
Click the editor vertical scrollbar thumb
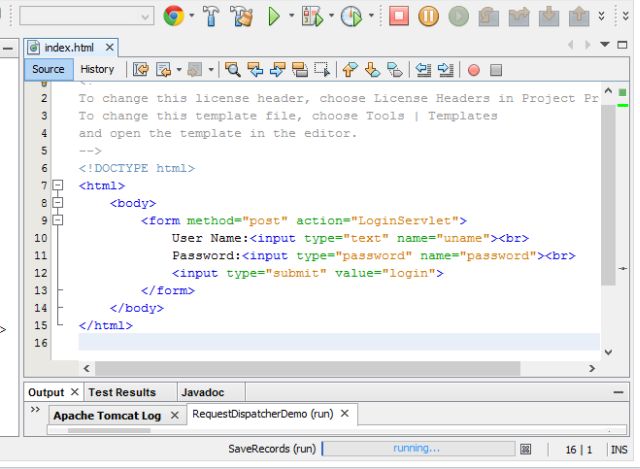[x=608, y=195]
